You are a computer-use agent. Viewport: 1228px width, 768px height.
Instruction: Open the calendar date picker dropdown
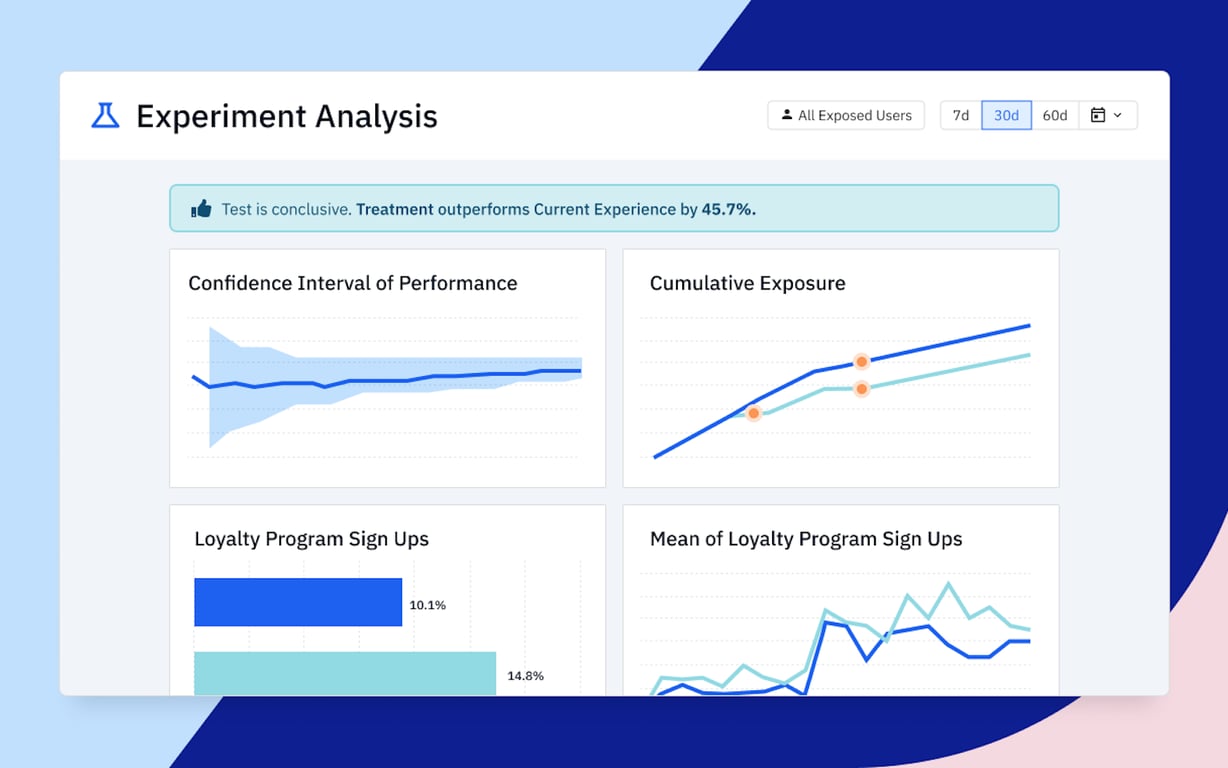(1107, 115)
